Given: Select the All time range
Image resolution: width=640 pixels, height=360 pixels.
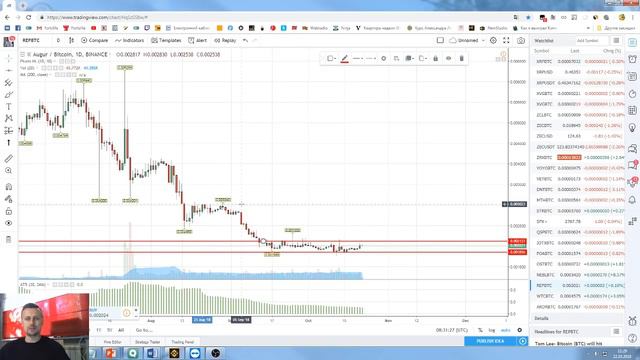Looking at the screenshot, I should click(x=121, y=330).
